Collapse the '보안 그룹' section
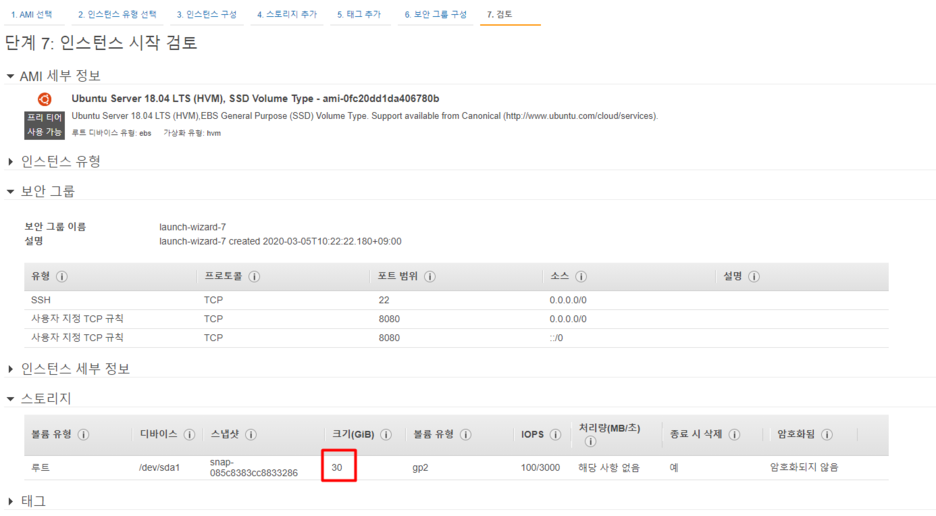Screen dimensions: 936x516 coord(10,192)
